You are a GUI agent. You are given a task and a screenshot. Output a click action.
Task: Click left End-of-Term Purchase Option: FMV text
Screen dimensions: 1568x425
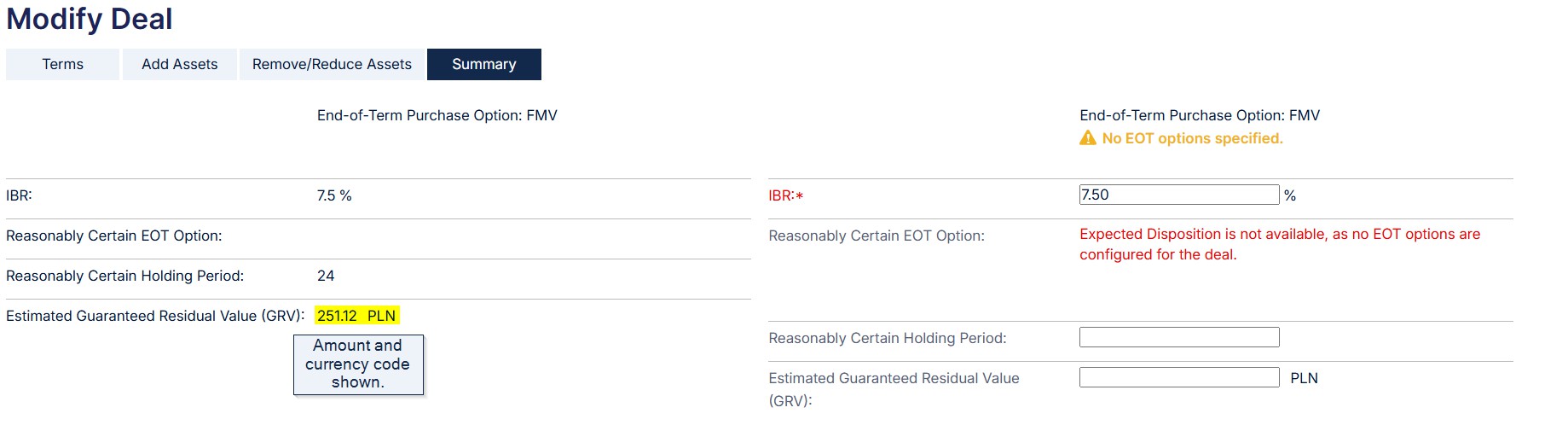437,115
